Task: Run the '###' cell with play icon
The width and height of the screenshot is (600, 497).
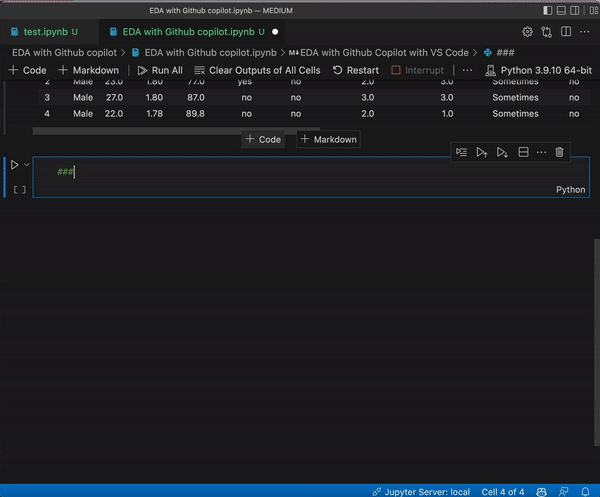Action: 15,165
